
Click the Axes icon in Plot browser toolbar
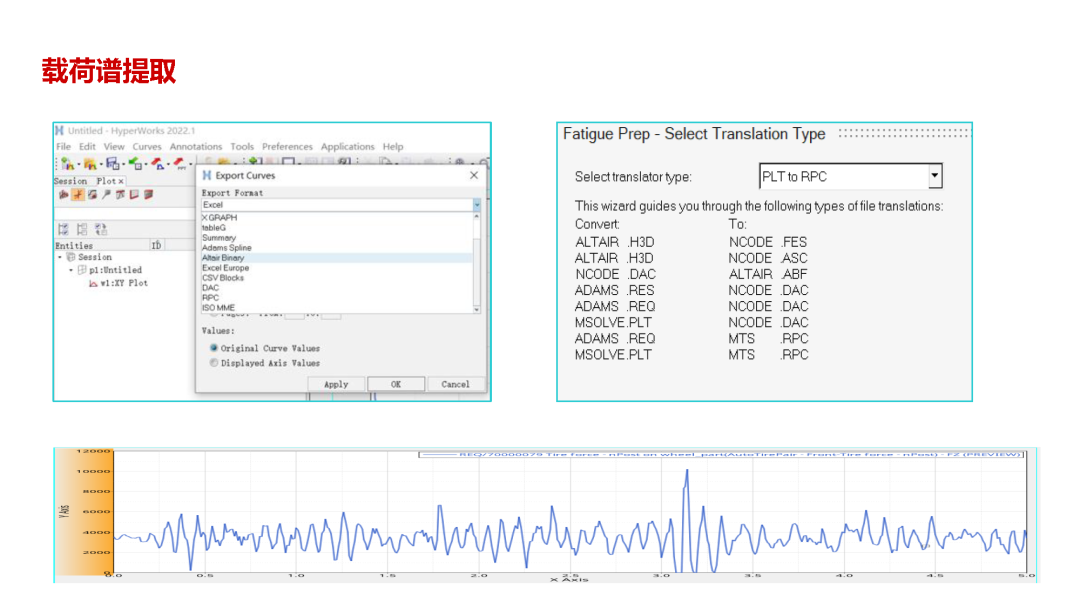click(134, 195)
